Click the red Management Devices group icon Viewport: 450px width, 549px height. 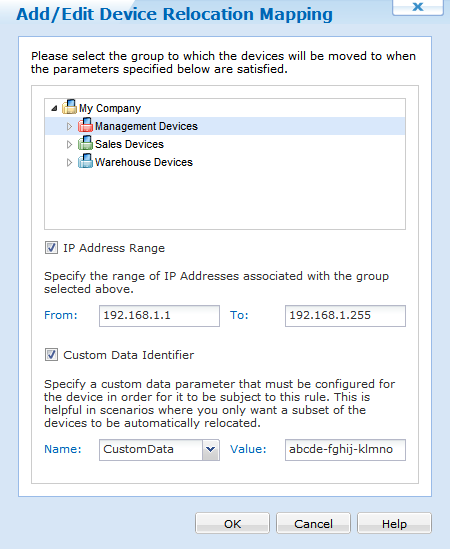pos(85,125)
